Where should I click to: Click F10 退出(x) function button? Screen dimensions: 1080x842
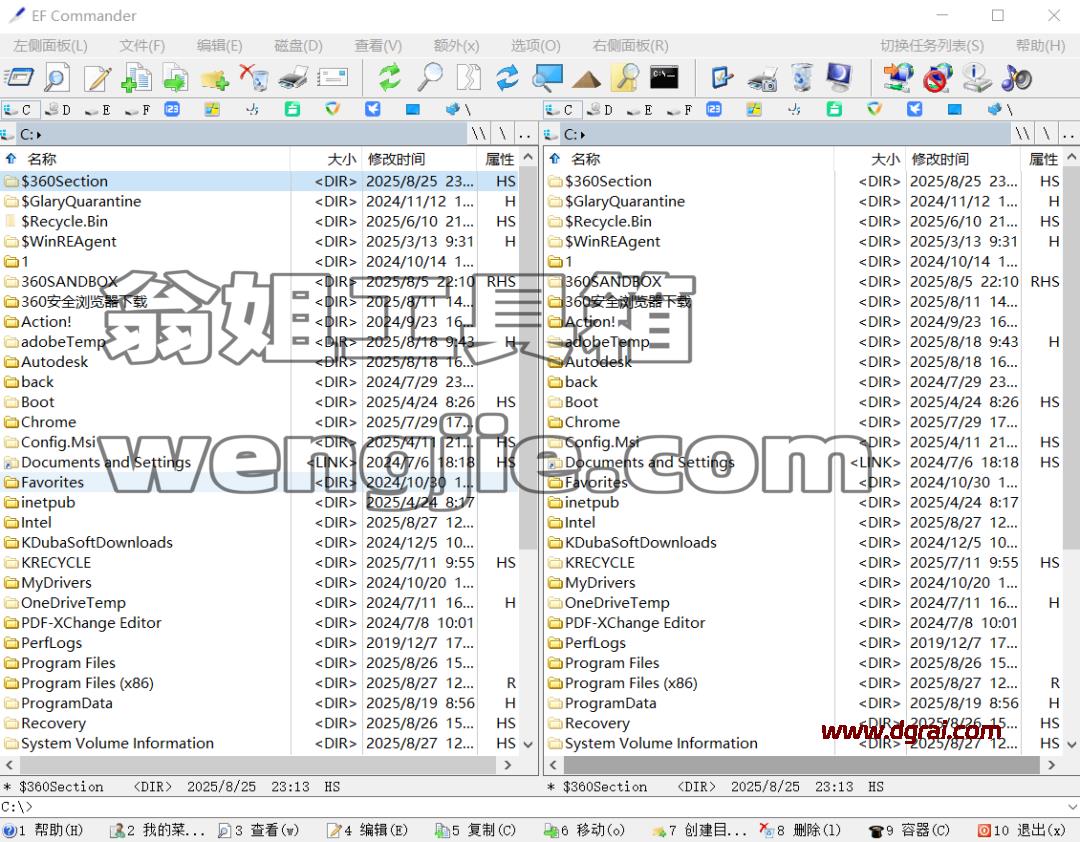pos(1021,830)
